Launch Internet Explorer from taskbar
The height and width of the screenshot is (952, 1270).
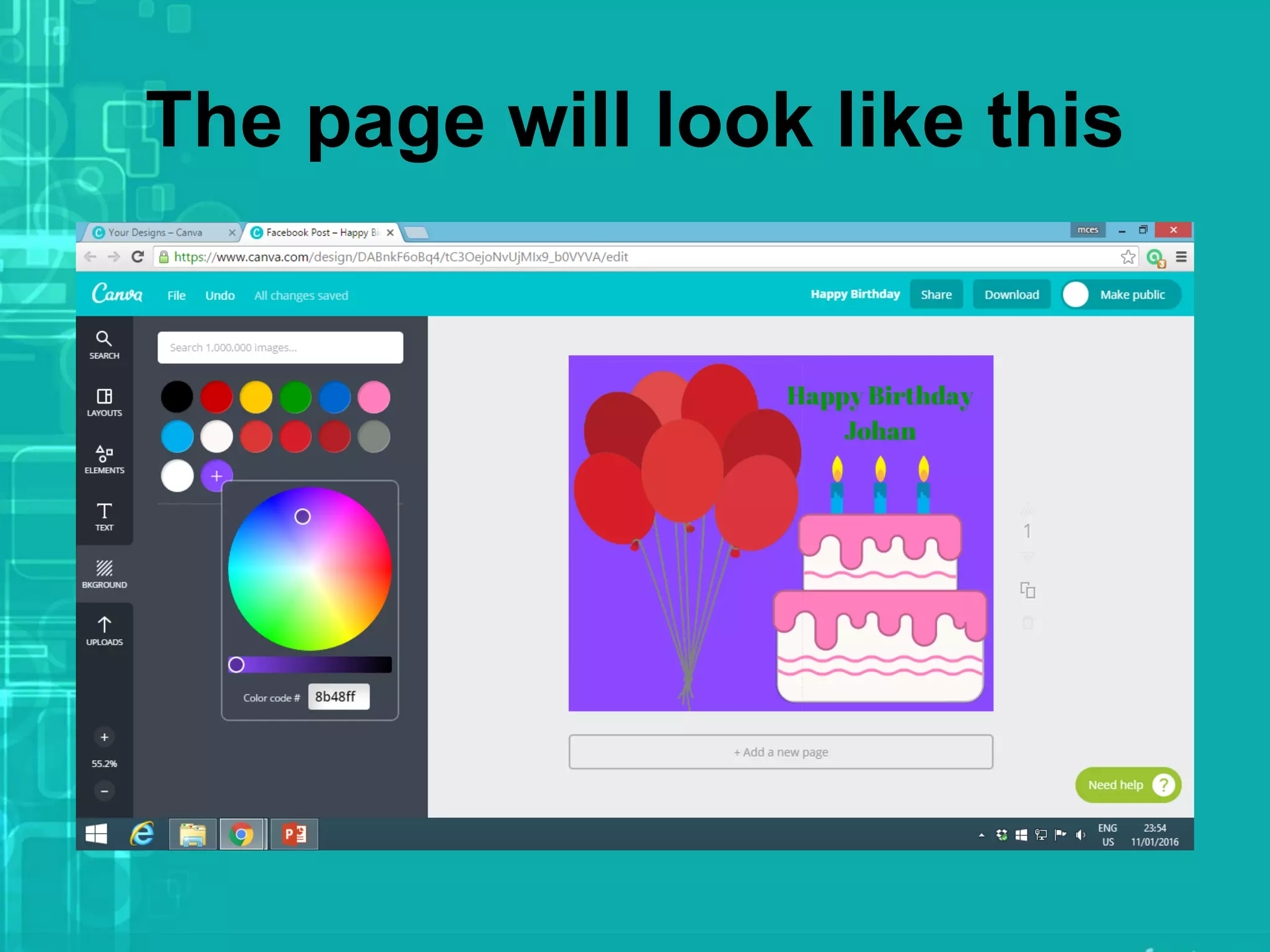(x=142, y=834)
